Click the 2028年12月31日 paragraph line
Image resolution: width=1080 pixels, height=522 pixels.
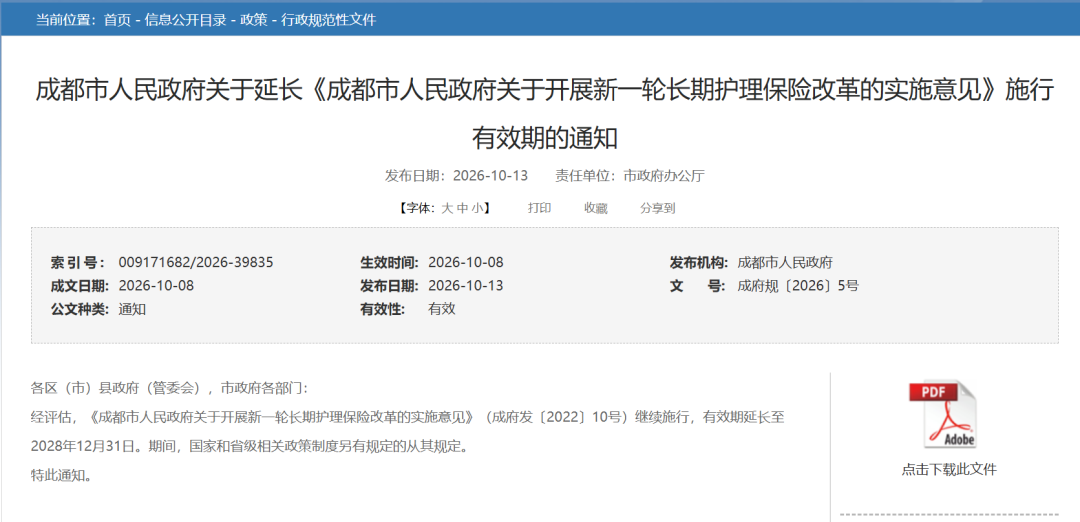click(249, 446)
